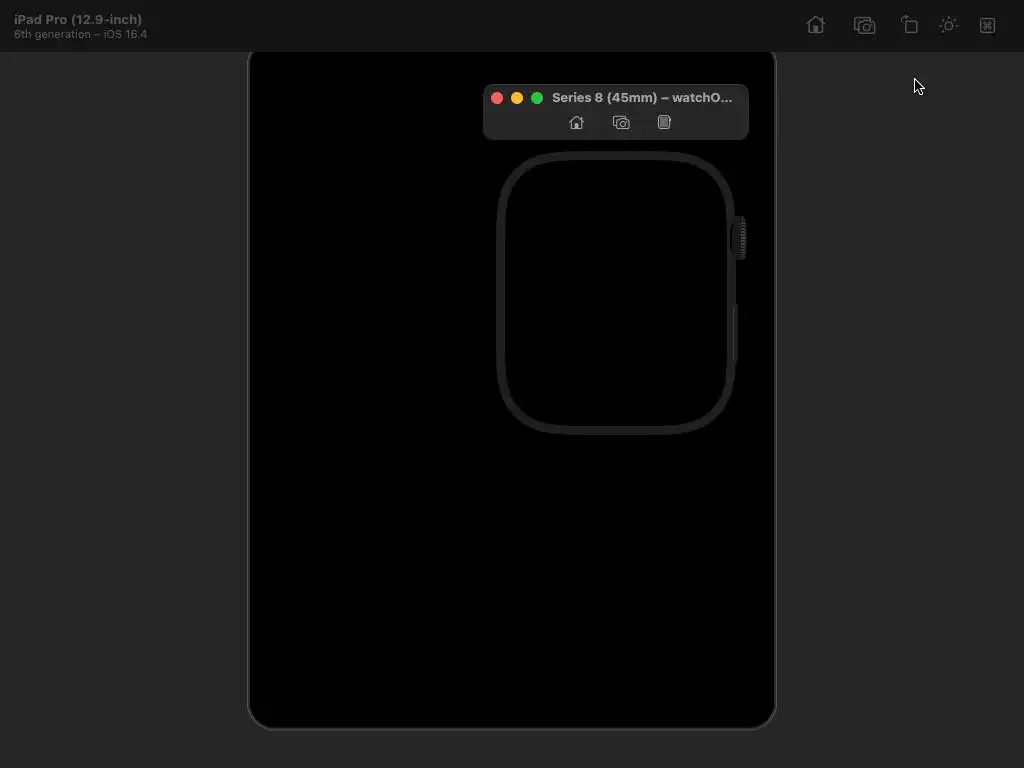Viewport: 1024px width, 768px height.
Task: Rotate the iPad Pro simulator device
Action: tap(909, 25)
